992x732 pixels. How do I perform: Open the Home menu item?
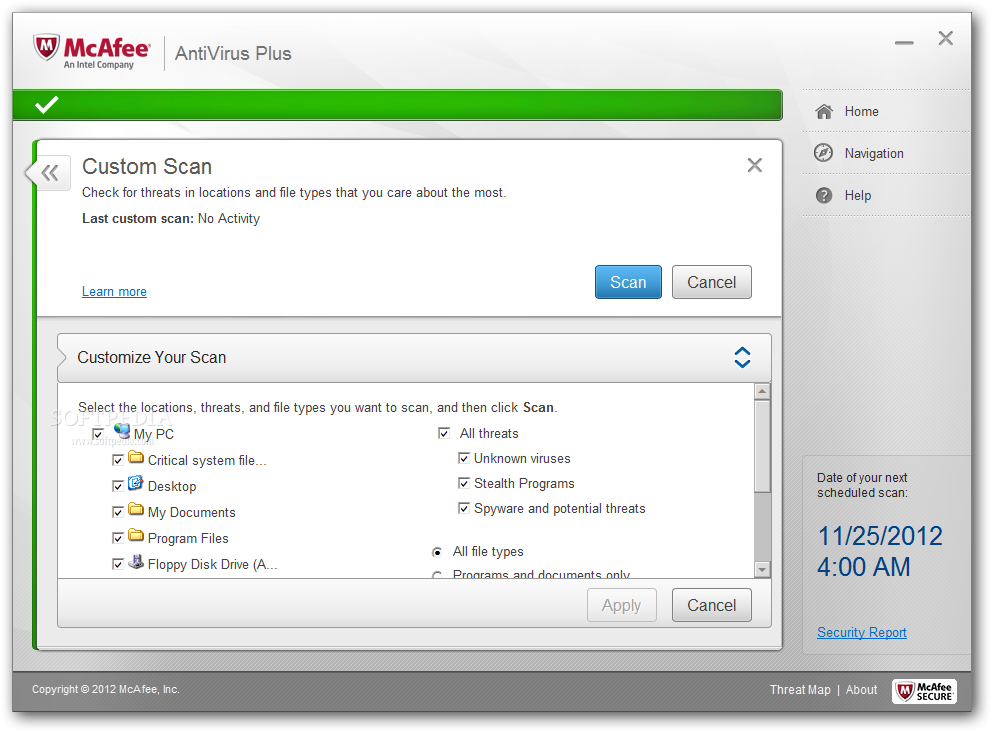[886, 111]
